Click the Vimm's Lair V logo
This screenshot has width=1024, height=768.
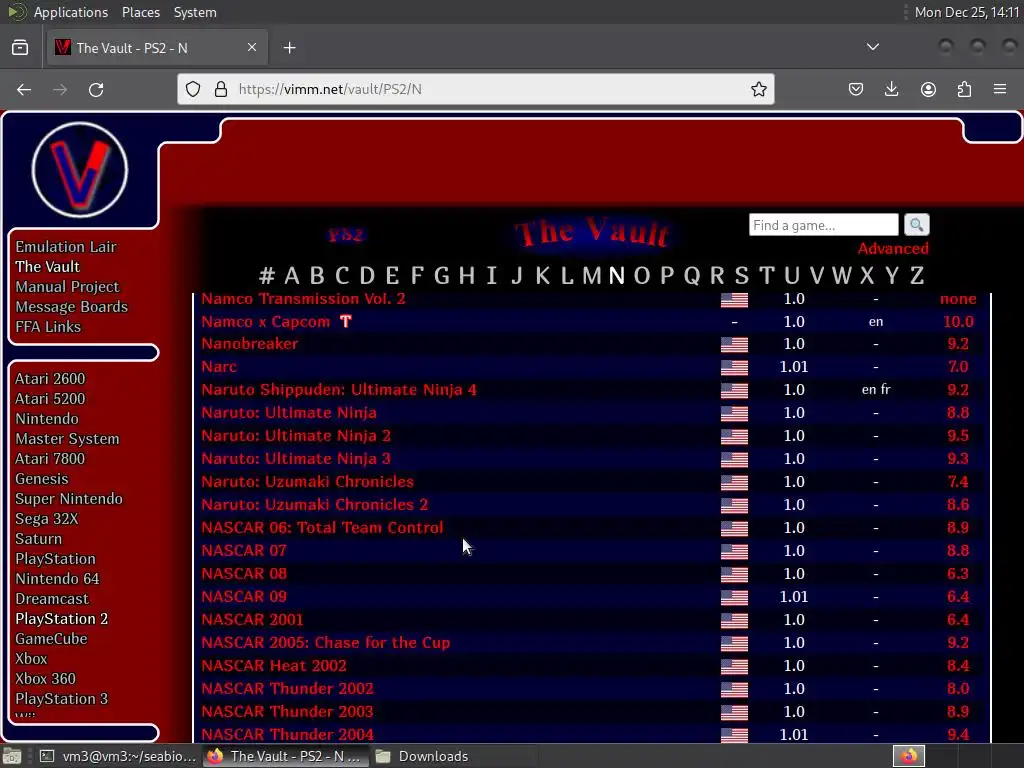(80, 170)
